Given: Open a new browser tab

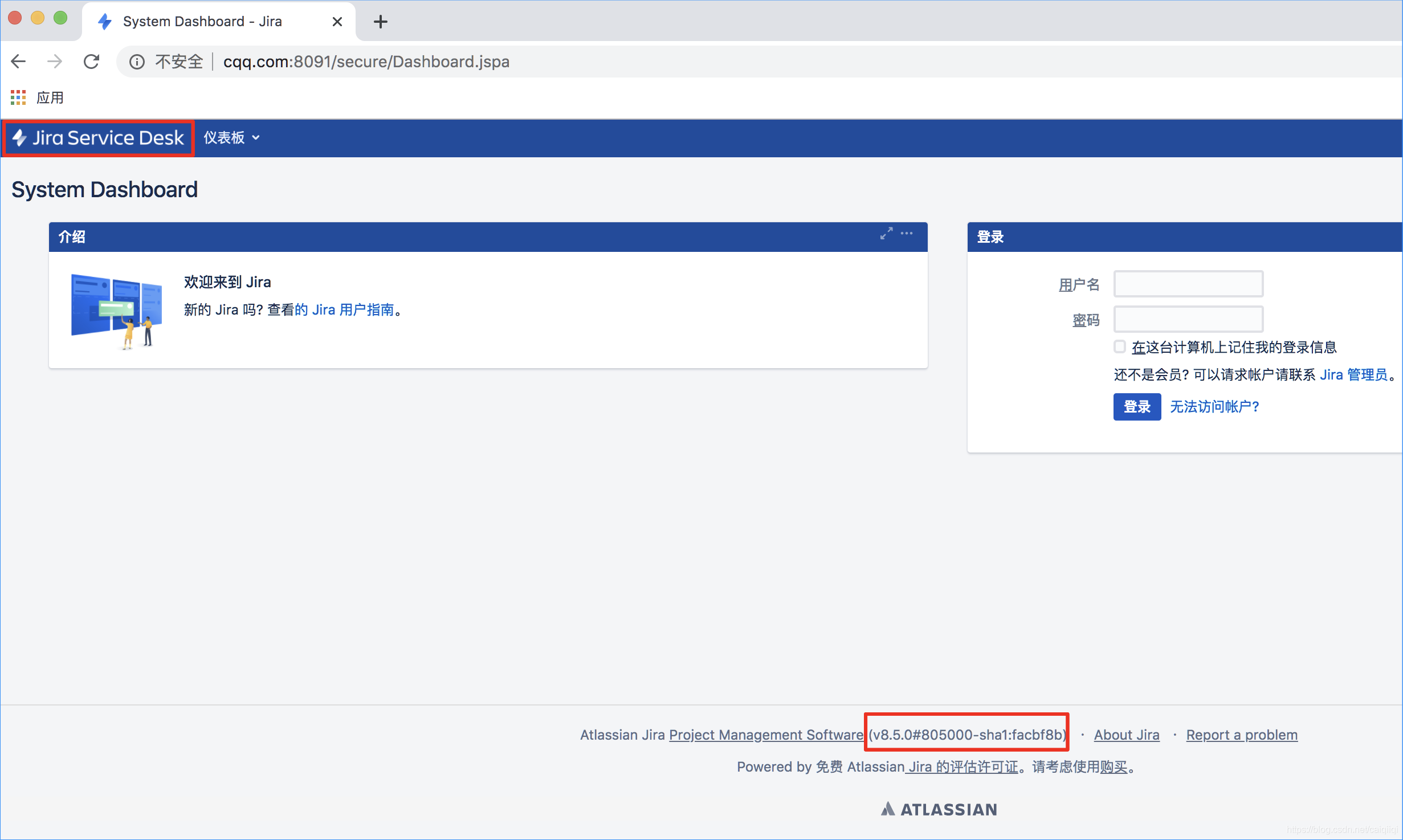Looking at the screenshot, I should pos(380,22).
